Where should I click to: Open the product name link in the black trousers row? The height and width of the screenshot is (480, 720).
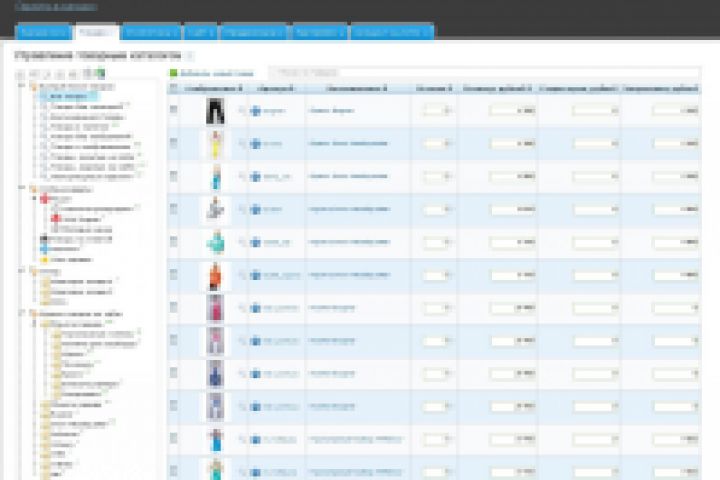pyautogui.click(x=331, y=111)
